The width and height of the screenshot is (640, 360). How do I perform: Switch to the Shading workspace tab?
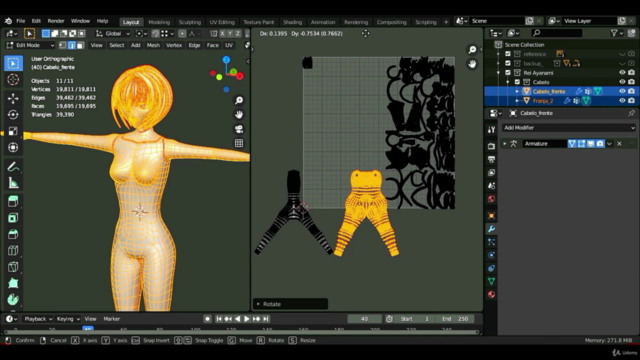(293, 22)
